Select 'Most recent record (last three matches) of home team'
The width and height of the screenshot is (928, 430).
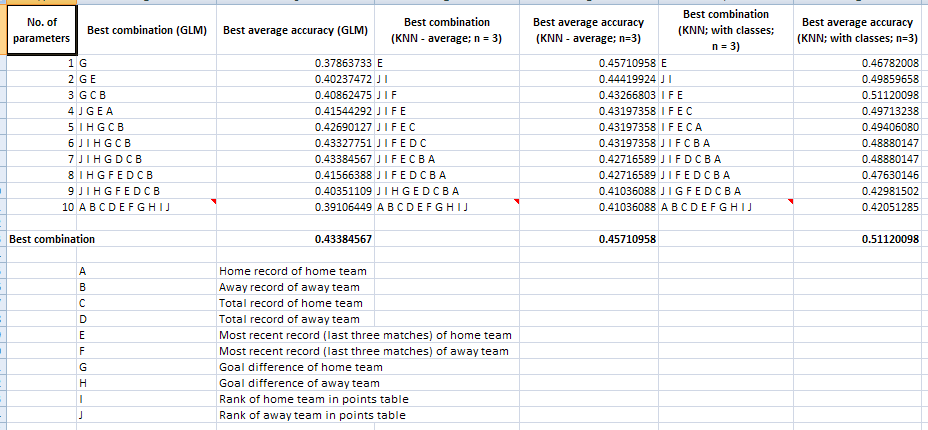click(x=365, y=335)
